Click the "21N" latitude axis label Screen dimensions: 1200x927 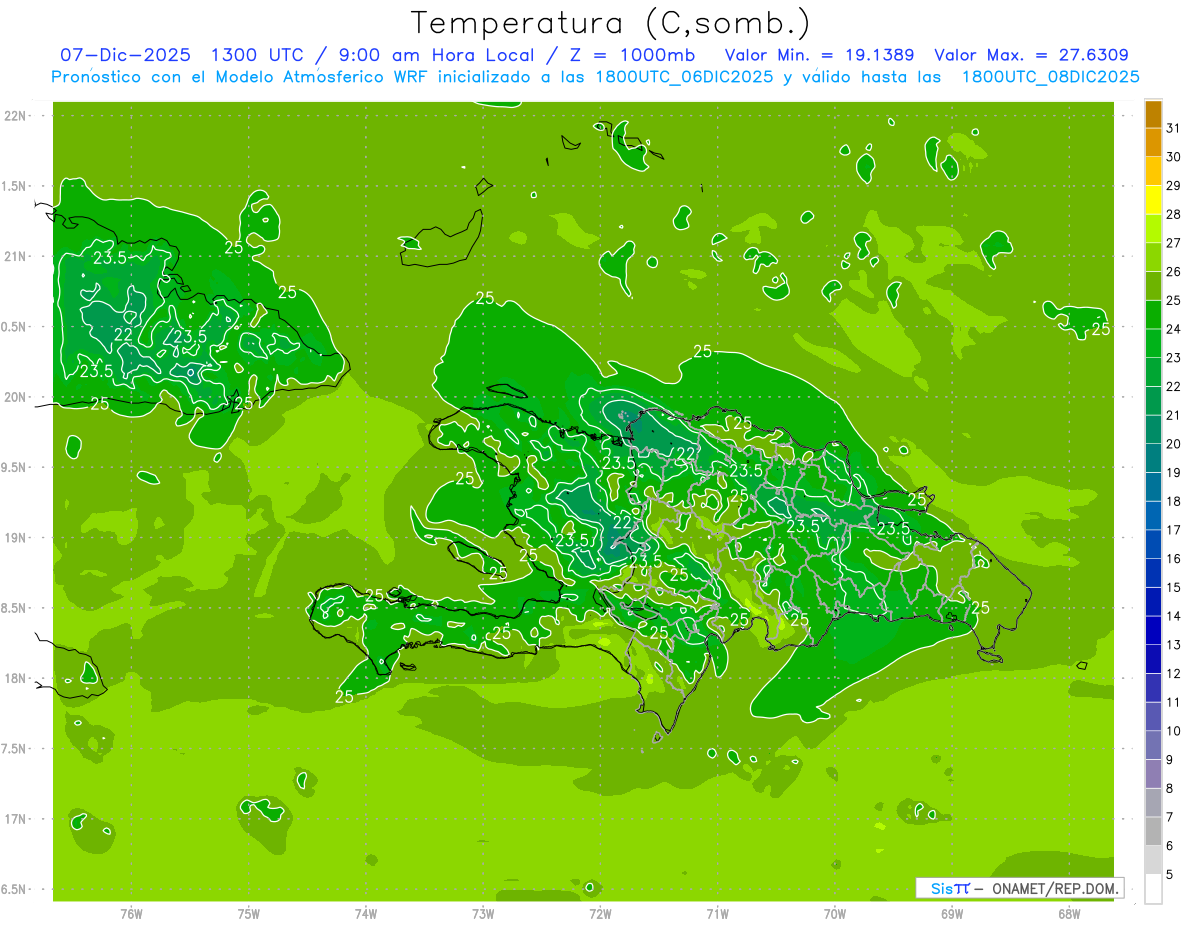coord(16,257)
